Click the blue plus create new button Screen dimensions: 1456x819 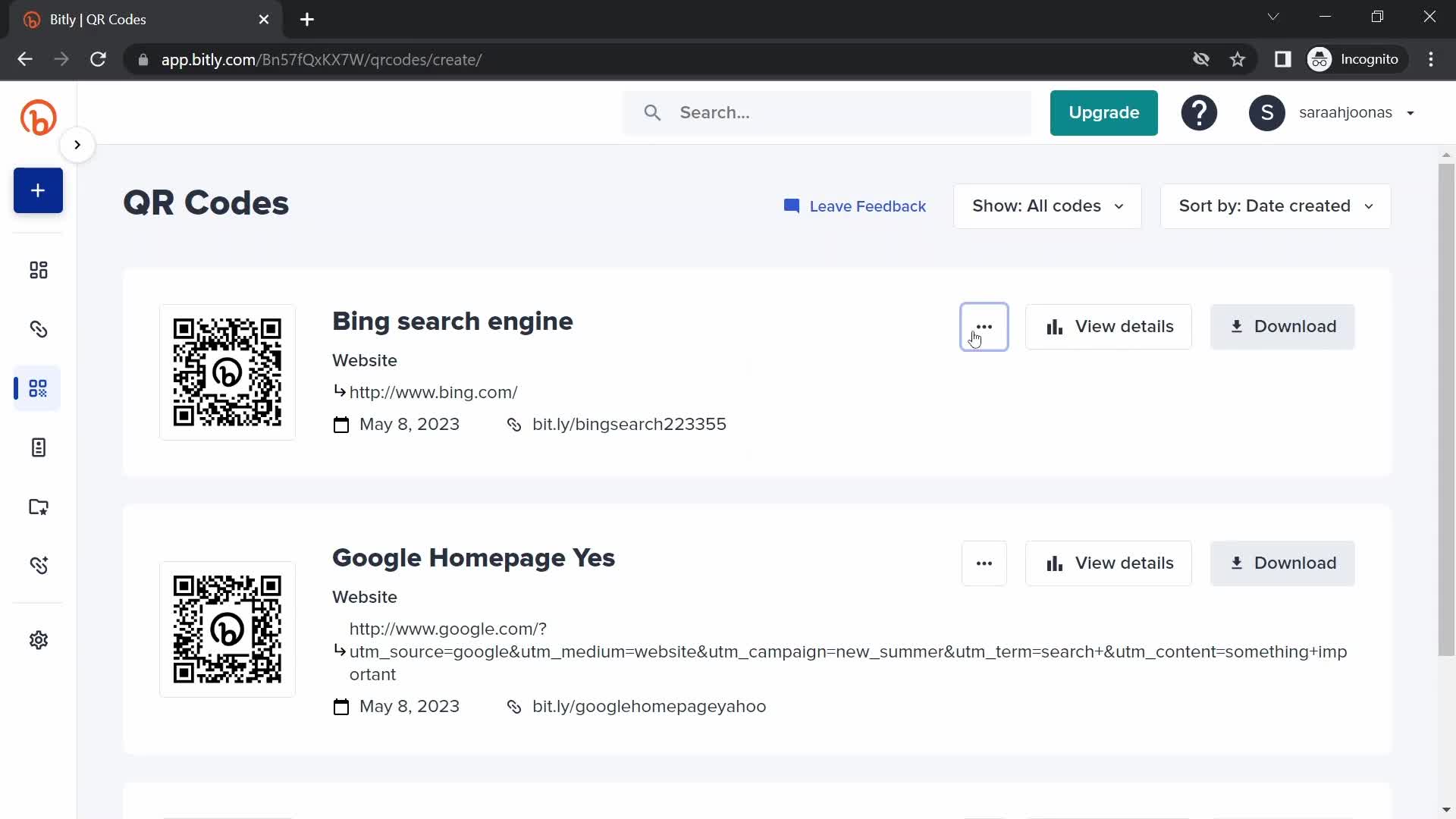tap(38, 190)
